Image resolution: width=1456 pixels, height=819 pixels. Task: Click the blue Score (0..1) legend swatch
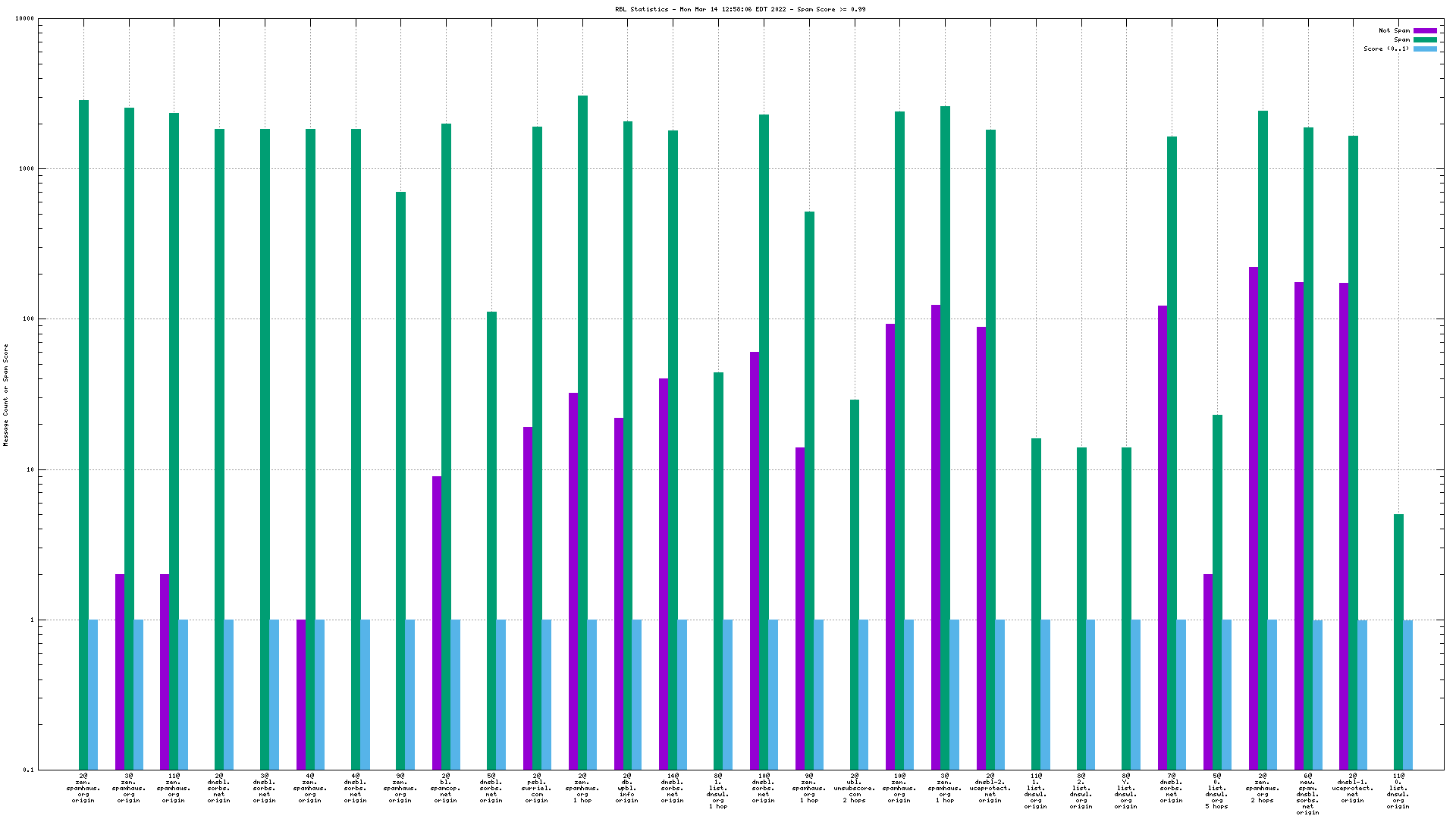point(1425,49)
